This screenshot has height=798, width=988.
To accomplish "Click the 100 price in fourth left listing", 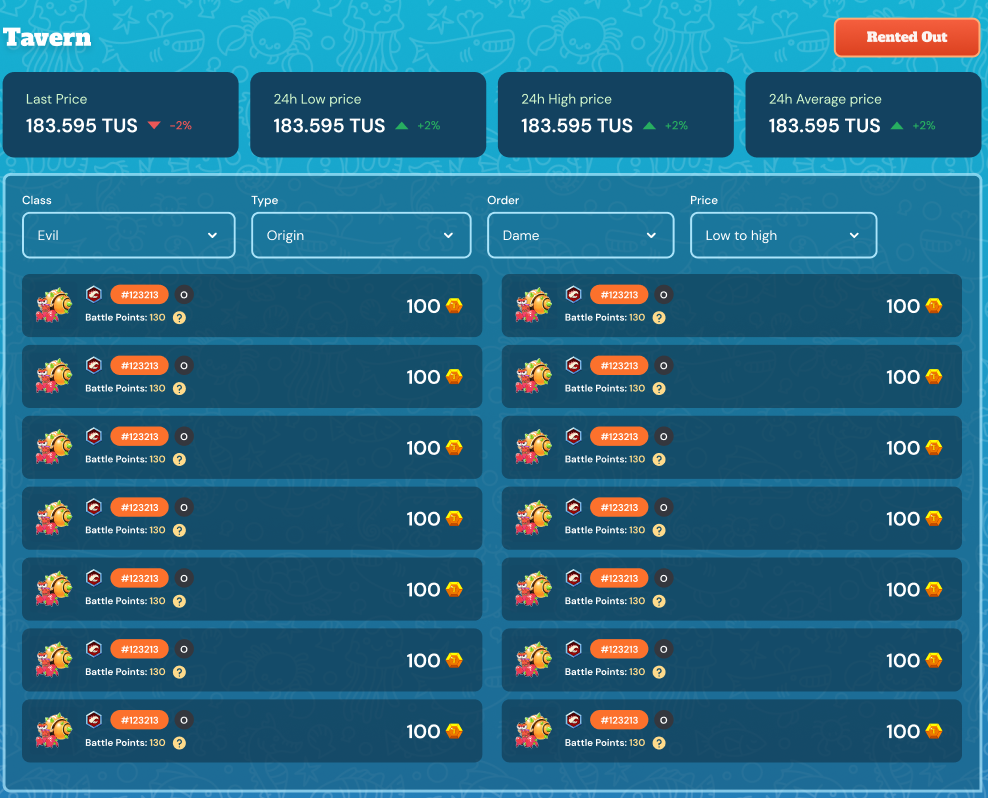I will pyautogui.click(x=423, y=519).
